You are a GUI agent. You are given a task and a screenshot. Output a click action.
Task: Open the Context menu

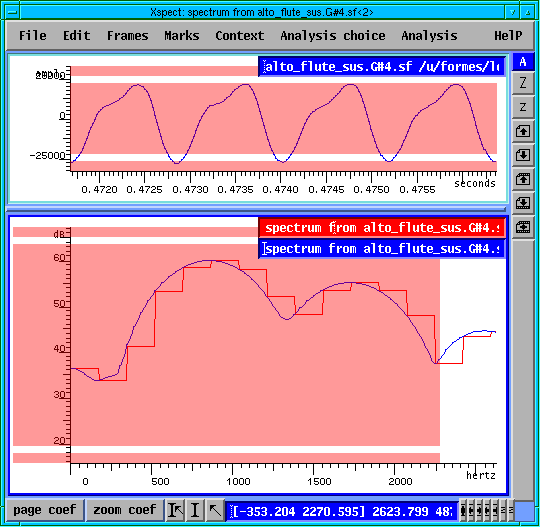point(240,35)
